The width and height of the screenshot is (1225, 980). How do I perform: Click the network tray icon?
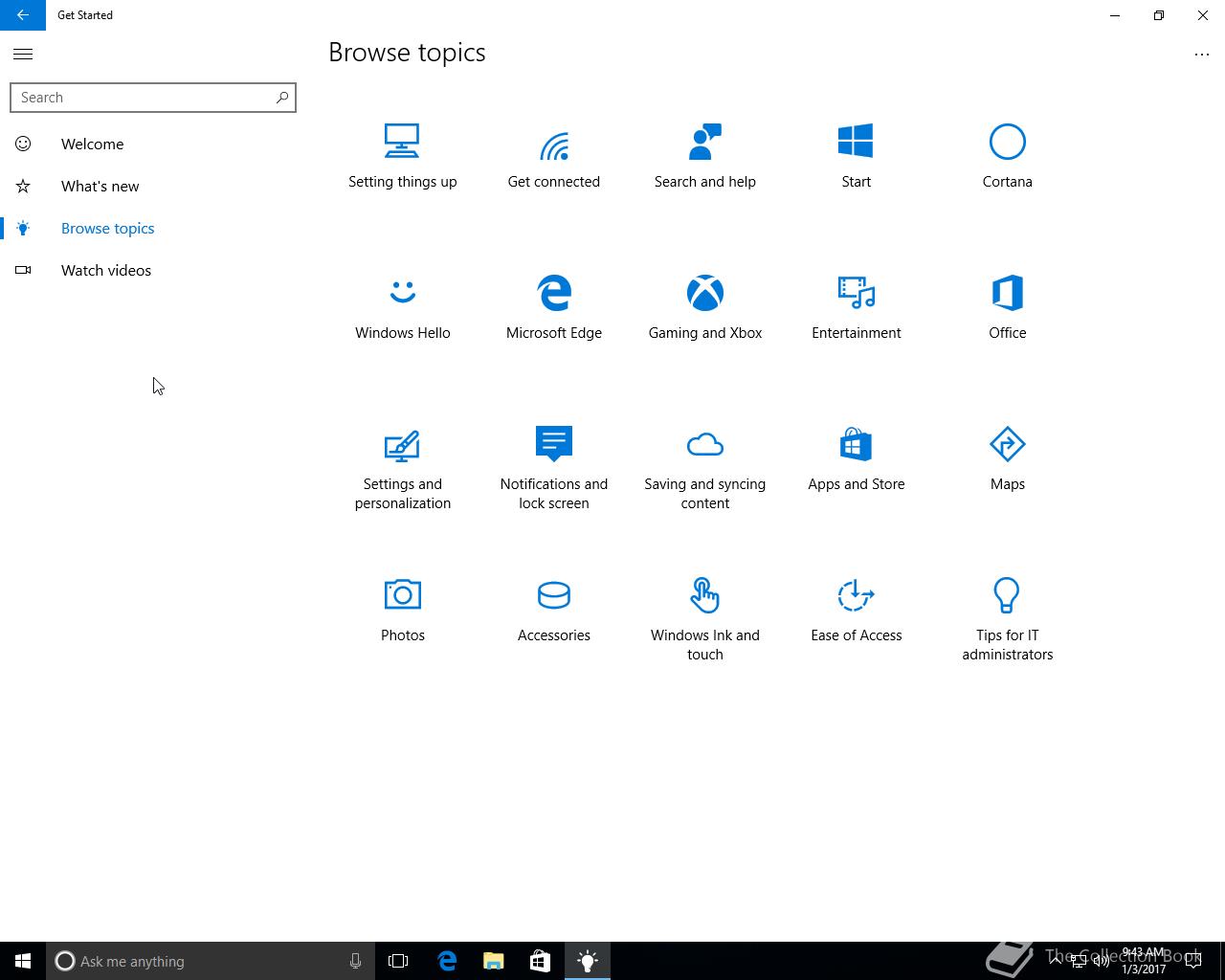(x=1079, y=962)
